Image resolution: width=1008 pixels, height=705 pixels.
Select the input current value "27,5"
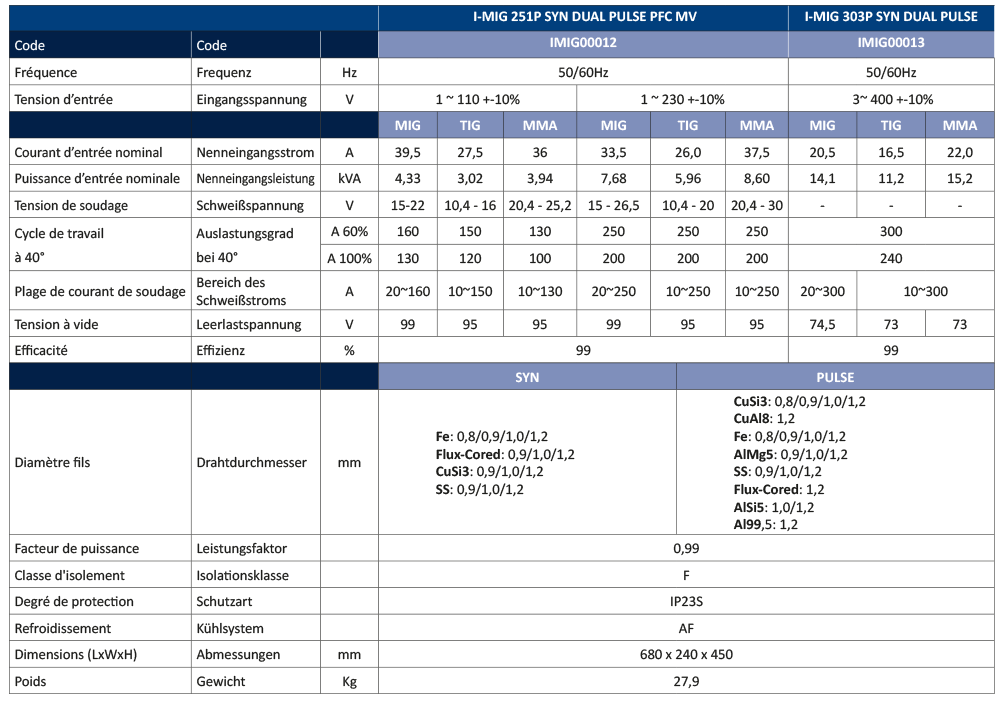coord(470,153)
